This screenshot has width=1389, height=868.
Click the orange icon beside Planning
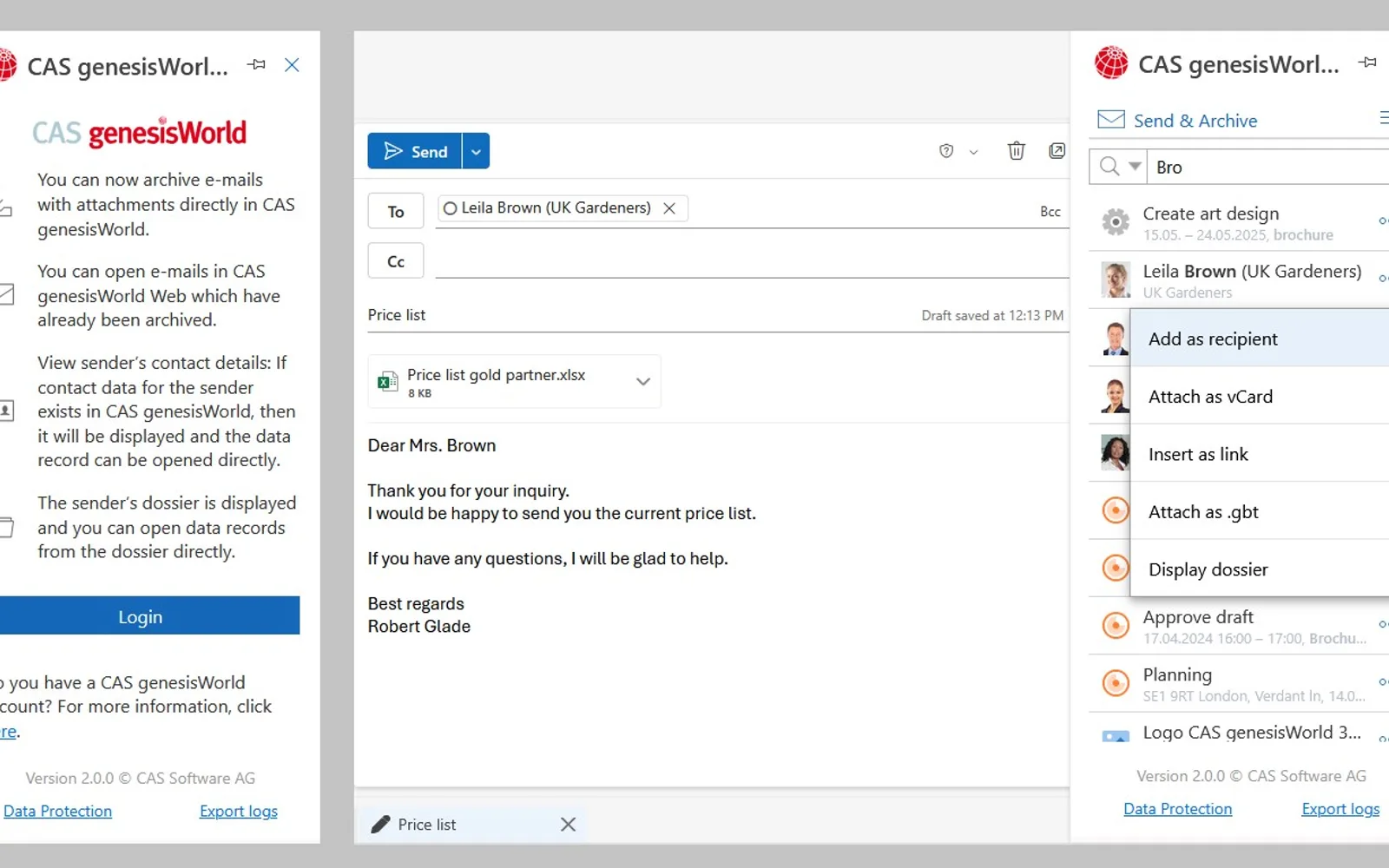tap(1116, 683)
